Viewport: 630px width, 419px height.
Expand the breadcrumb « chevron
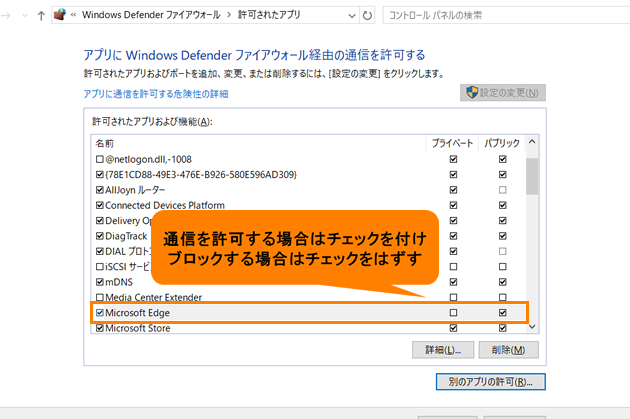point(73,16)
